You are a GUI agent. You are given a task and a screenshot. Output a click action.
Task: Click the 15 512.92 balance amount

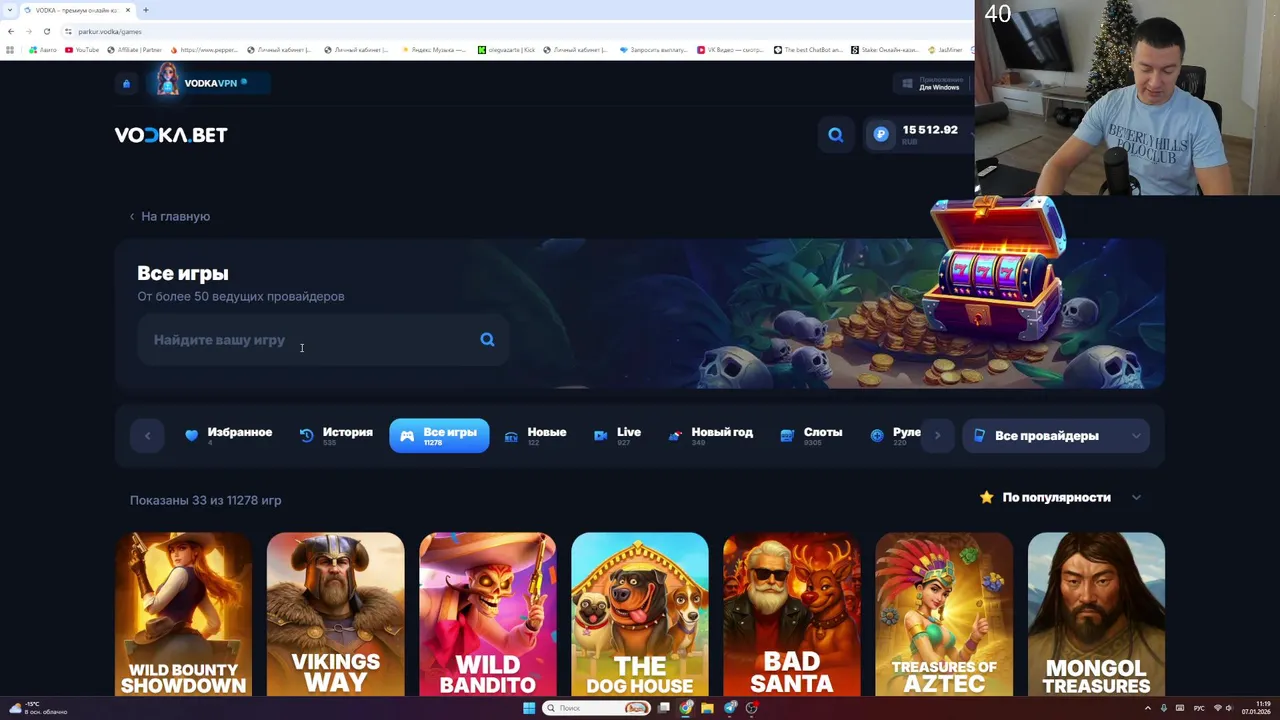(x=929, y=130)
